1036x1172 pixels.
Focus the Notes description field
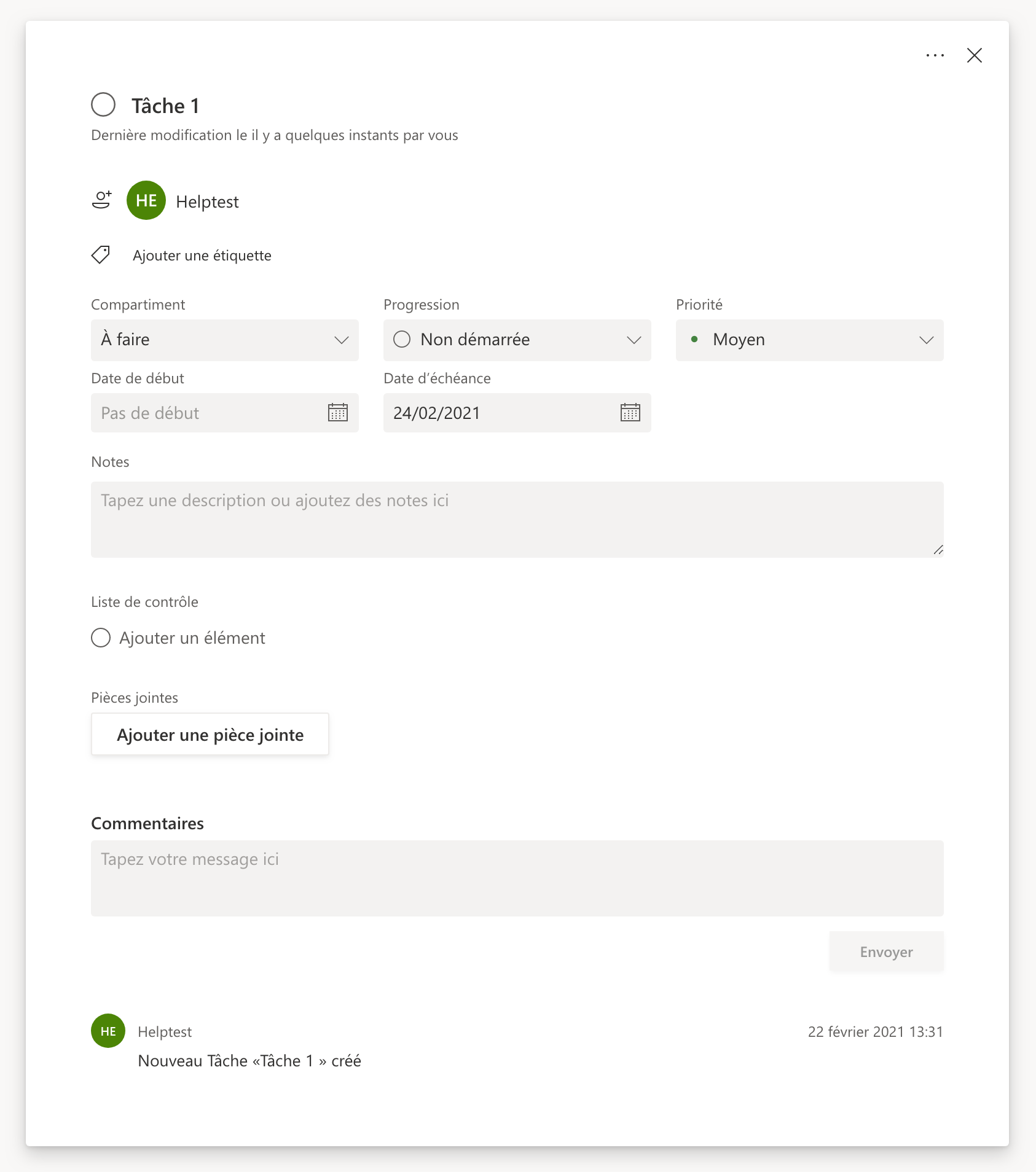coord(516,519)
